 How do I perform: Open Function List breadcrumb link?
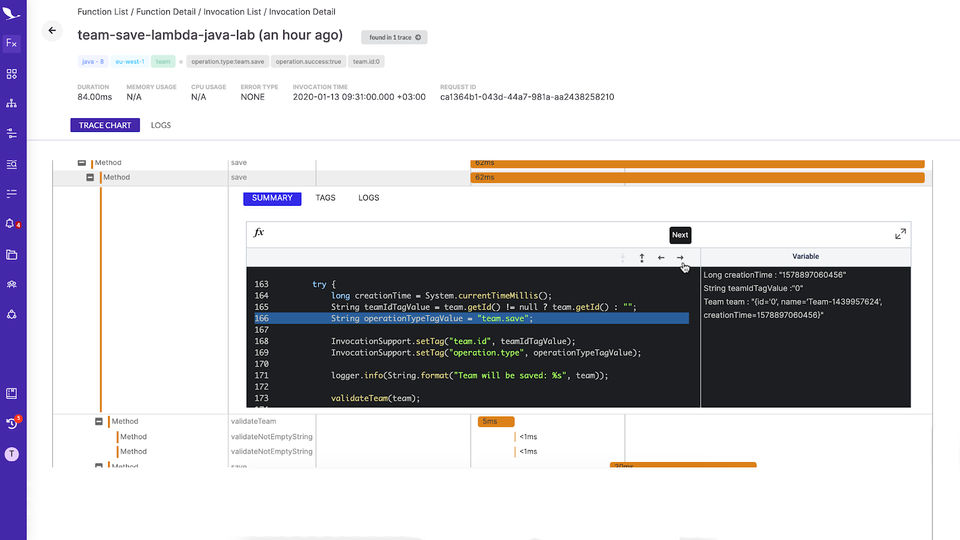coord(103,12)
